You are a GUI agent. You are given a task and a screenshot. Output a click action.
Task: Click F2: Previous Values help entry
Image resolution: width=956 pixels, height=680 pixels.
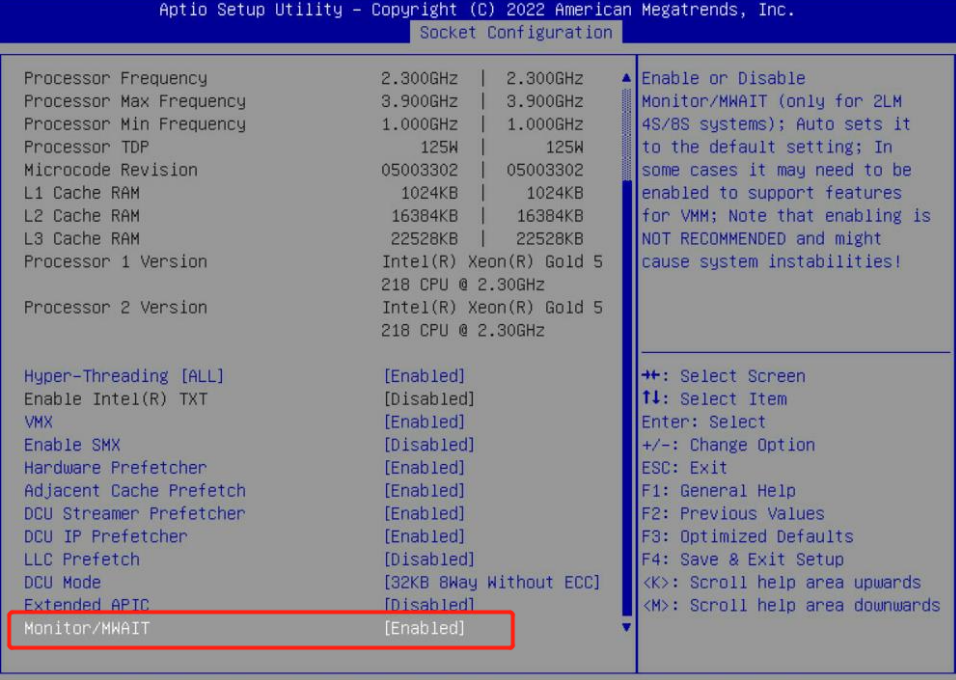[x=733, y=513]
